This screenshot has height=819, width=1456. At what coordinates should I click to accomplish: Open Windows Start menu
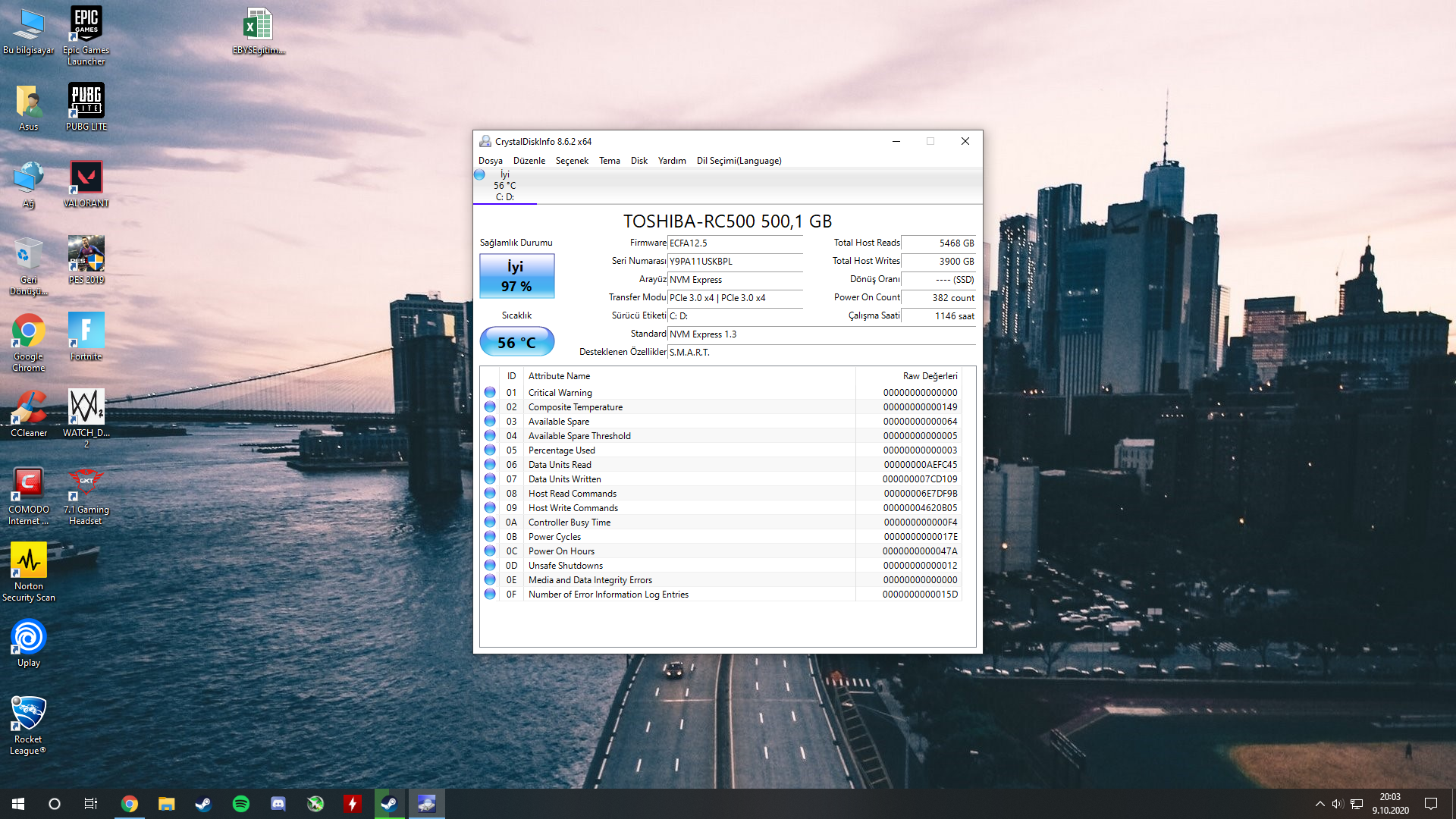18,804
